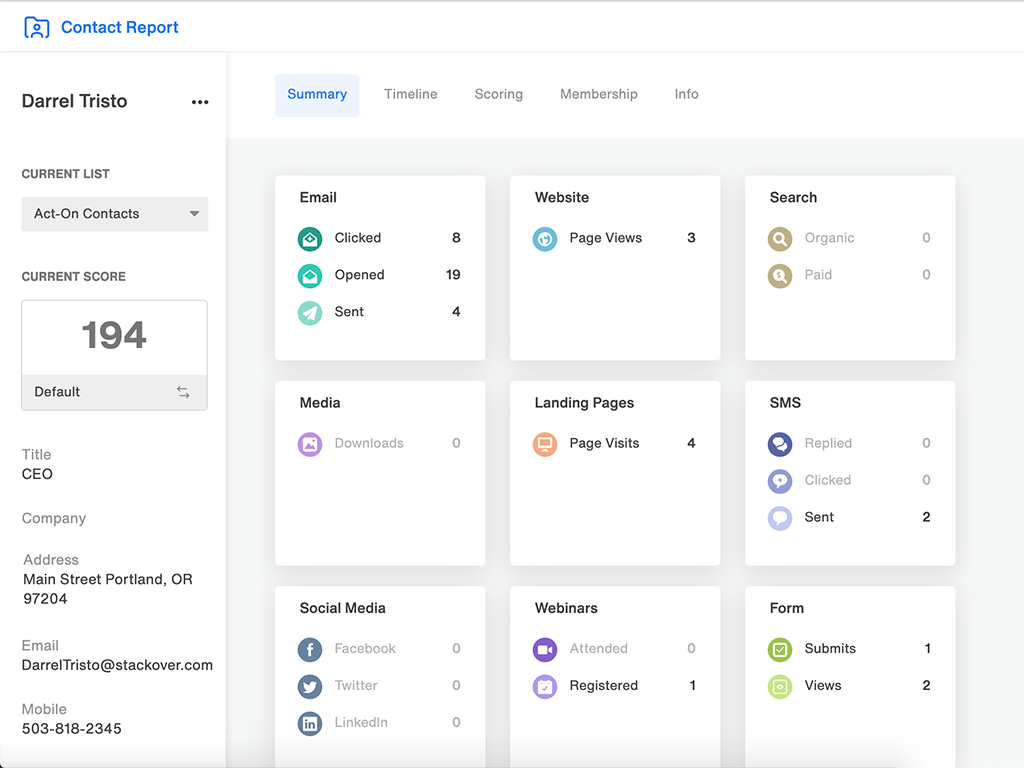This screenshot has width=1024, height=768.
Task: Click the Email Sent paper plane icon
Action: coord(310,312)
